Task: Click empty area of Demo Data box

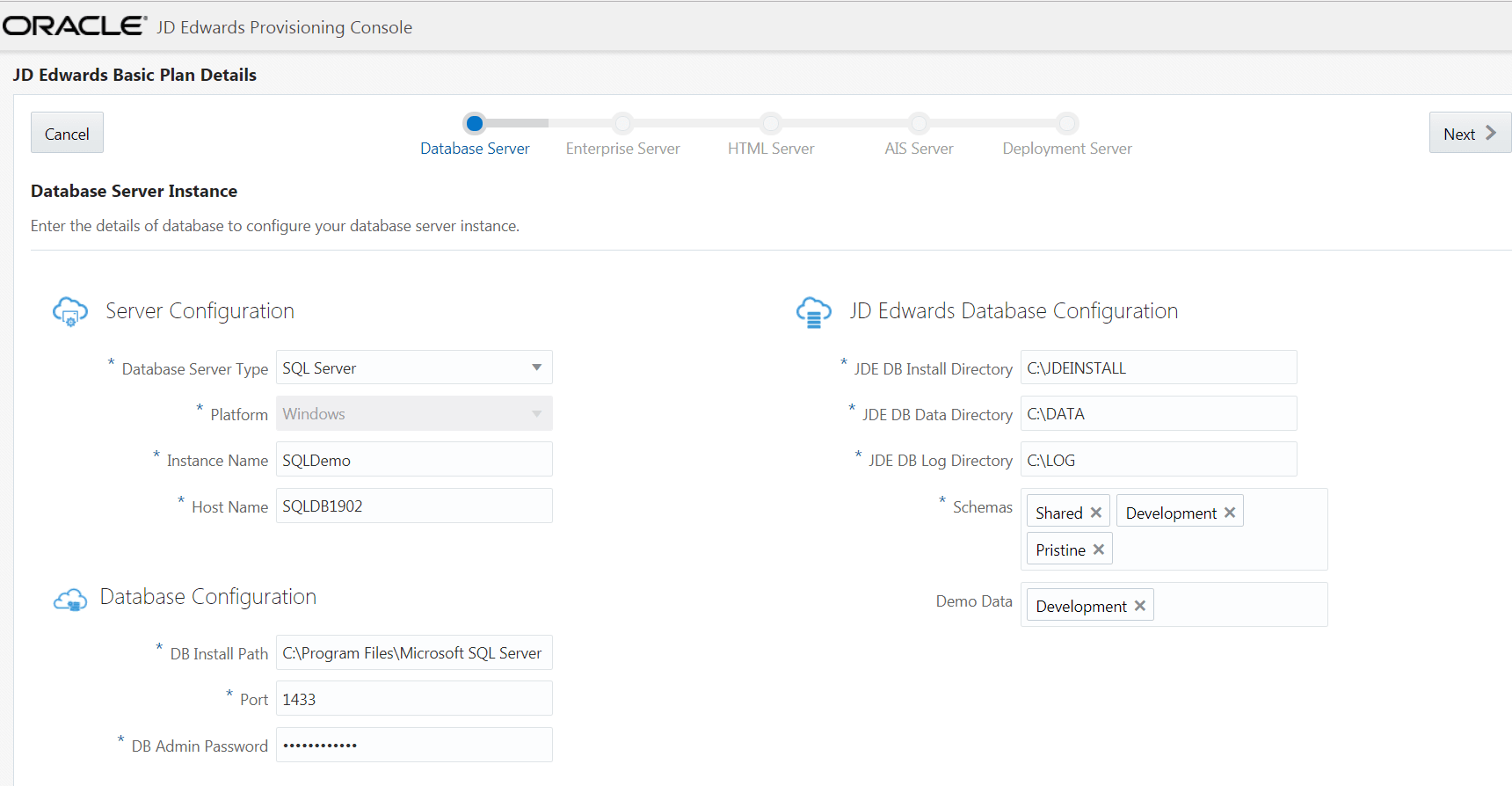Action: (1239, 605)
